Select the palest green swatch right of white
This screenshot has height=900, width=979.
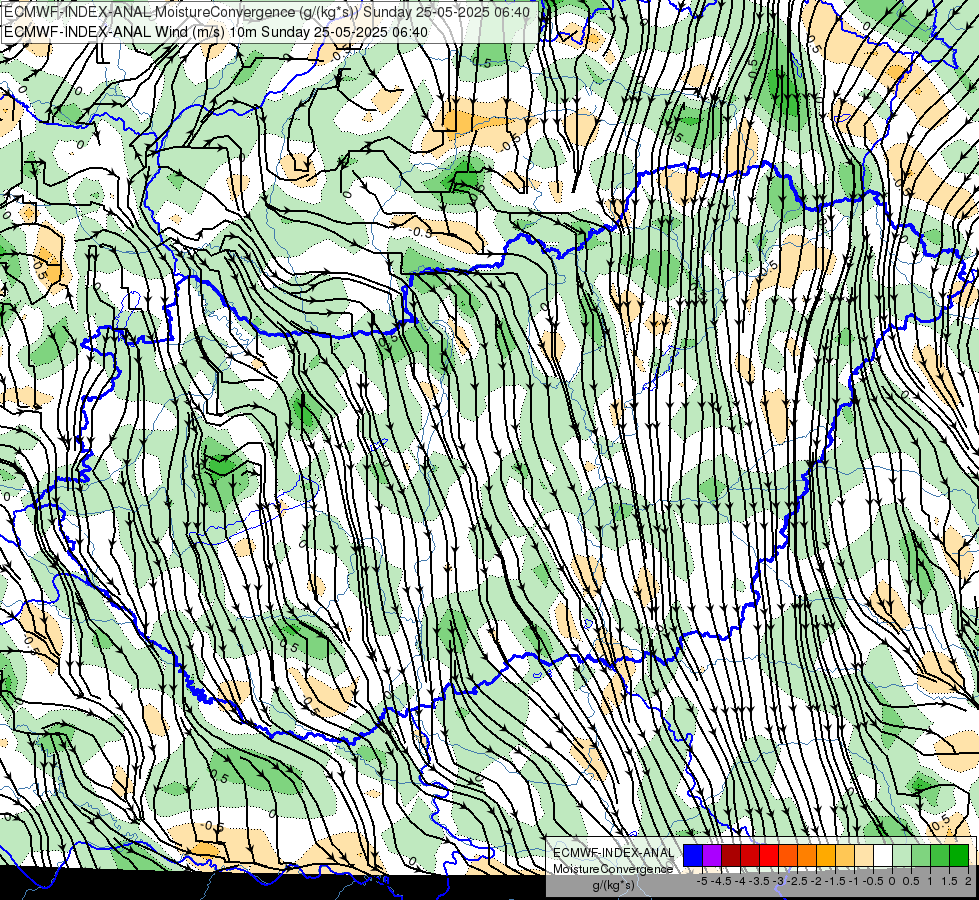[x=902, y=855]
